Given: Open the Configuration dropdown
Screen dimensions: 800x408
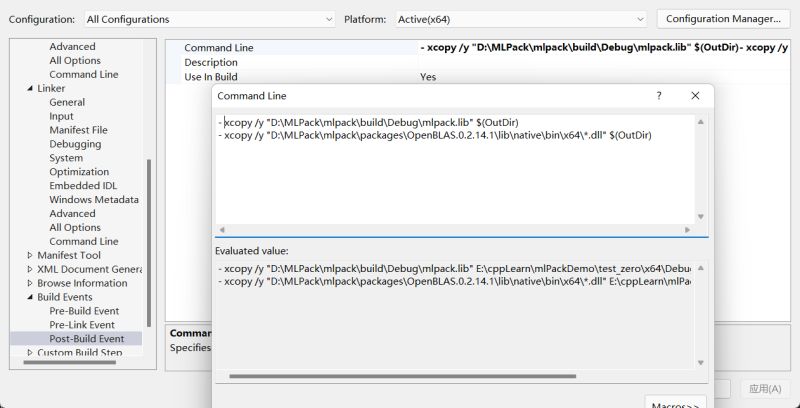Looking at the screenshot, I should point(210,19).
